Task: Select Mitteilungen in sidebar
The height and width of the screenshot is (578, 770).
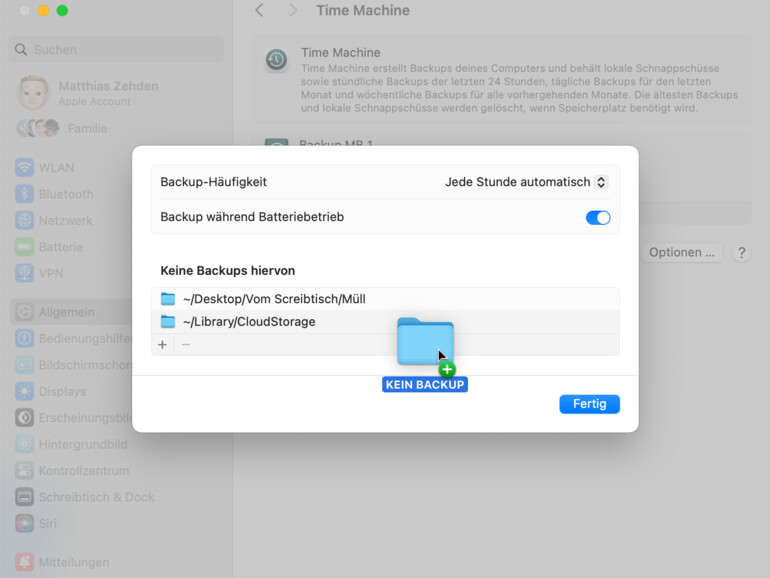Action: click(x=74, y=563)
